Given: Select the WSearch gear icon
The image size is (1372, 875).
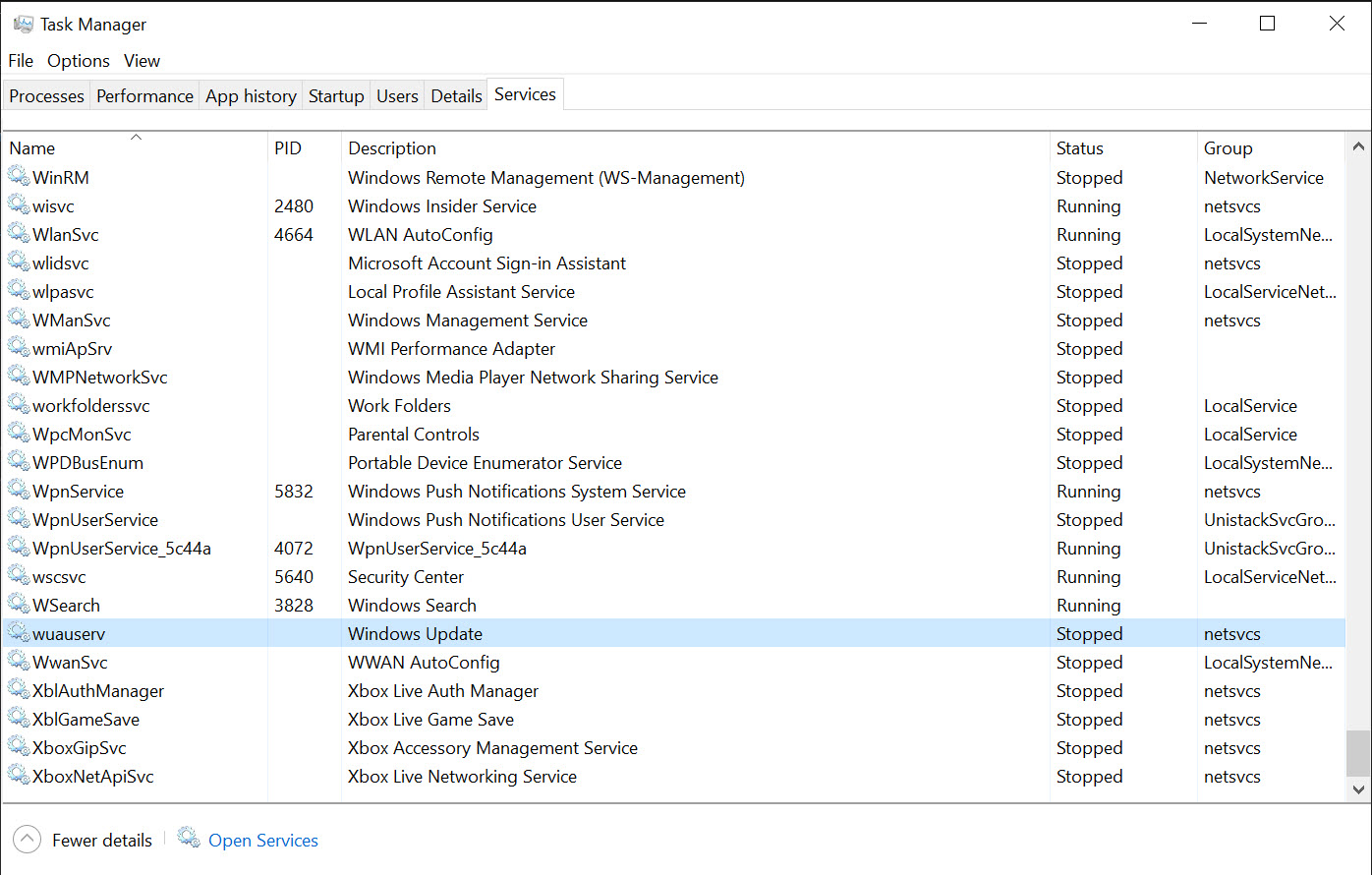Looking at the screenshot, I should 19,605.
